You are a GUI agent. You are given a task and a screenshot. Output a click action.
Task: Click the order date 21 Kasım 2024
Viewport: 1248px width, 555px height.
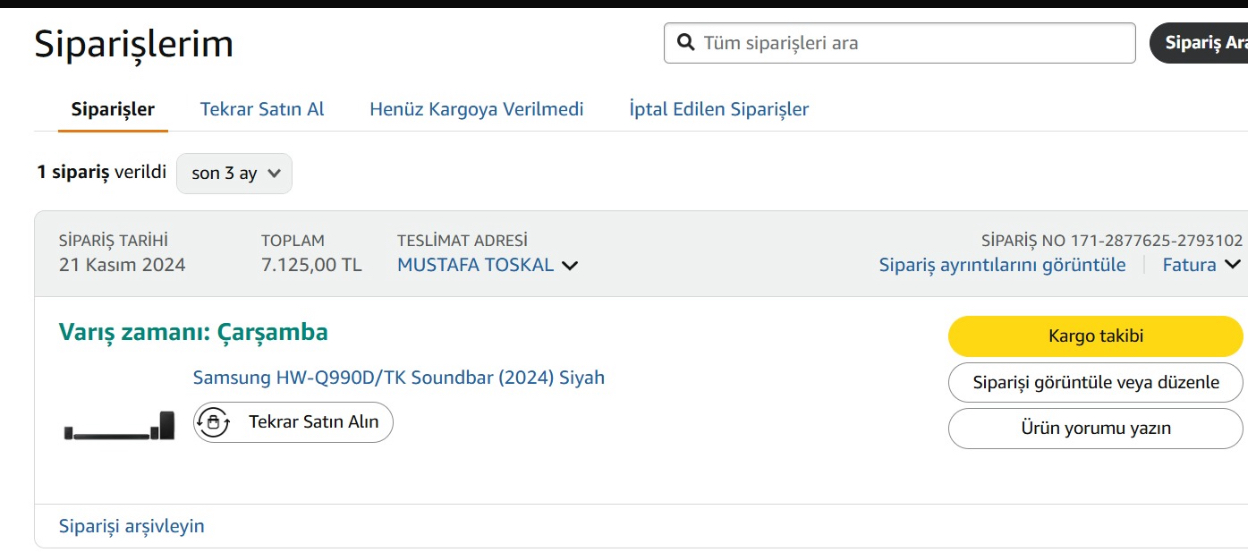point(122,265)
